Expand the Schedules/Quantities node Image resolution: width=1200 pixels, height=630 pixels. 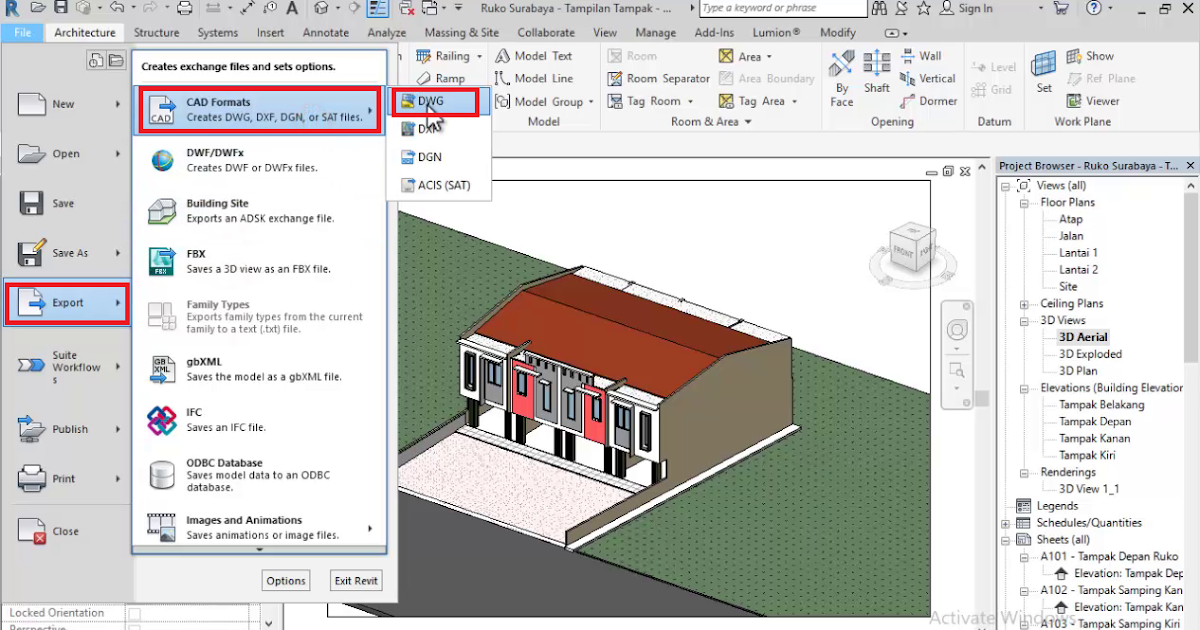(x=1006, y=523)
